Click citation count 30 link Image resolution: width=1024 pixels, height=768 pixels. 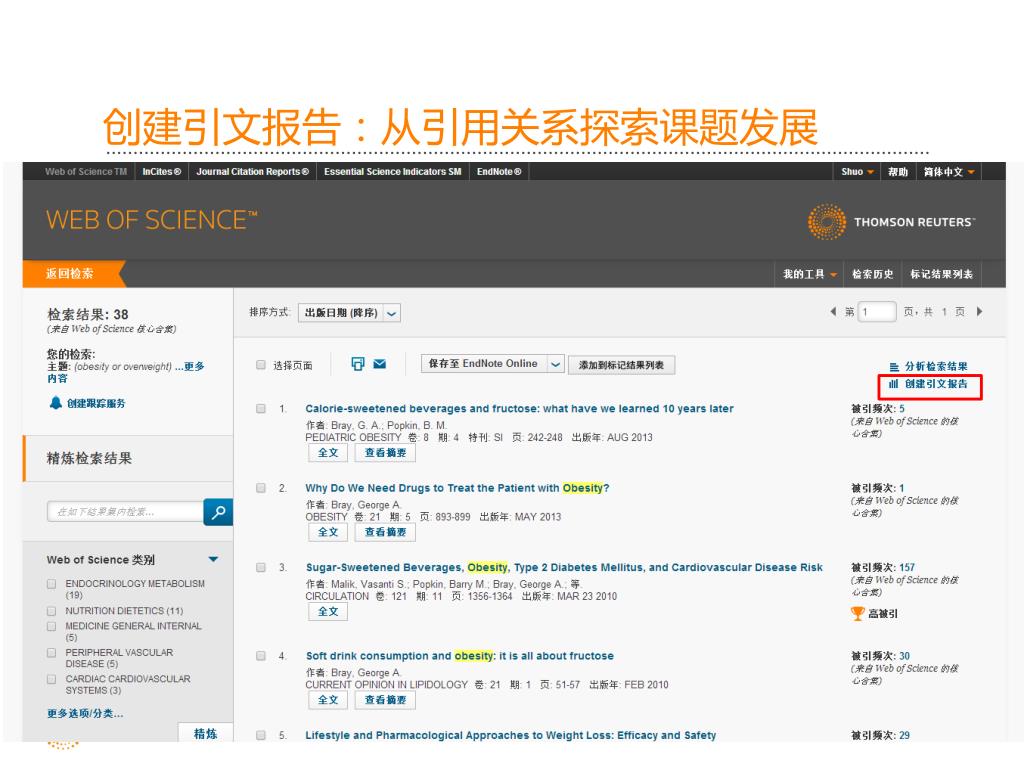coord(904,656)
